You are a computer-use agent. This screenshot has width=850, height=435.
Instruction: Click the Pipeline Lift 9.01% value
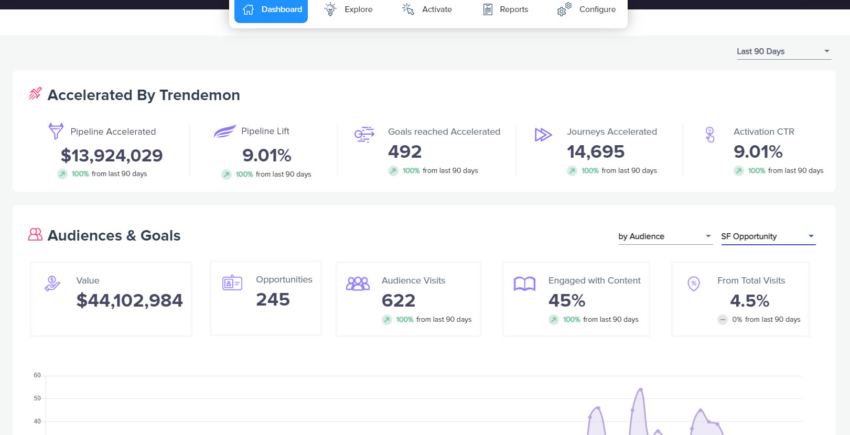(x=267, y=156)
